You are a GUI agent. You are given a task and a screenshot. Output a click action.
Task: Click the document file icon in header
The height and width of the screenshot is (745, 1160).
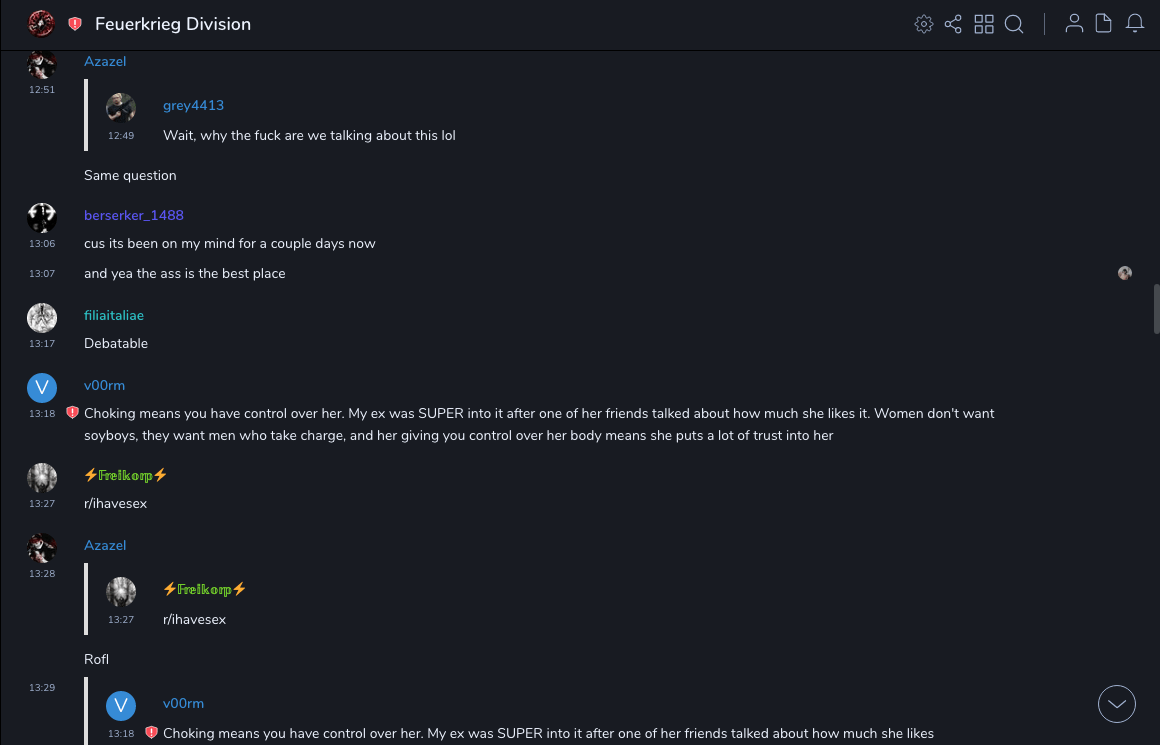(1104, 24)
